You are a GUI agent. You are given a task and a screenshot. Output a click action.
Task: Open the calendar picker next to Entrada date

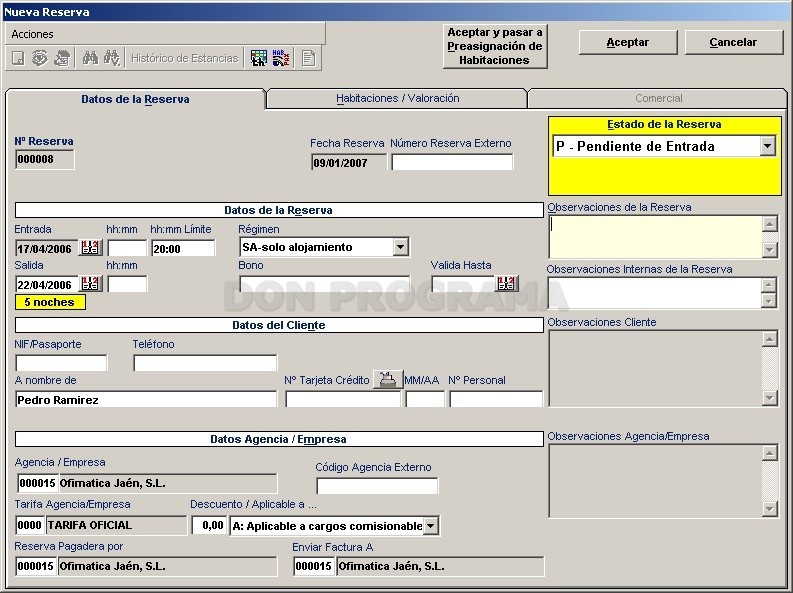[91, 248]
